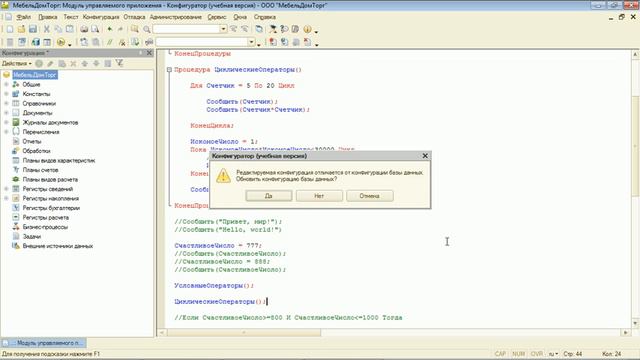This screenshot has height=360, width=640.
Task: Collapse the ЦиклическиеОператоры procedure block
Action: tap(169, 70)
